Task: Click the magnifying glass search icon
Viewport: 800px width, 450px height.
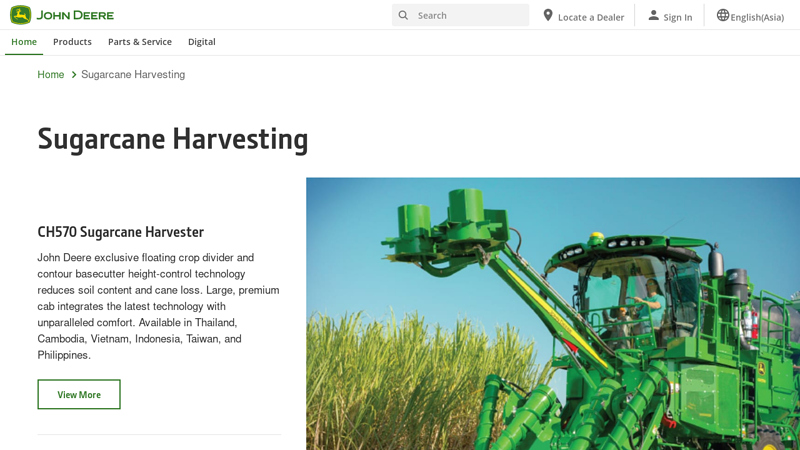Action: tap(403, 15)
